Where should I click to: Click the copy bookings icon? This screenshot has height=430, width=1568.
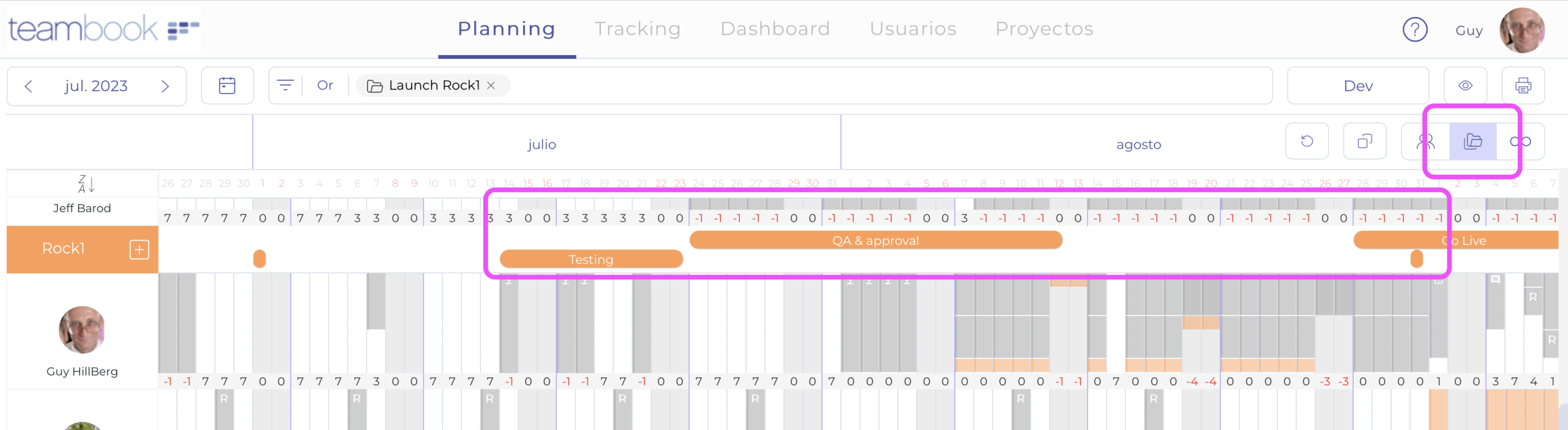[x=1364, y=141]
